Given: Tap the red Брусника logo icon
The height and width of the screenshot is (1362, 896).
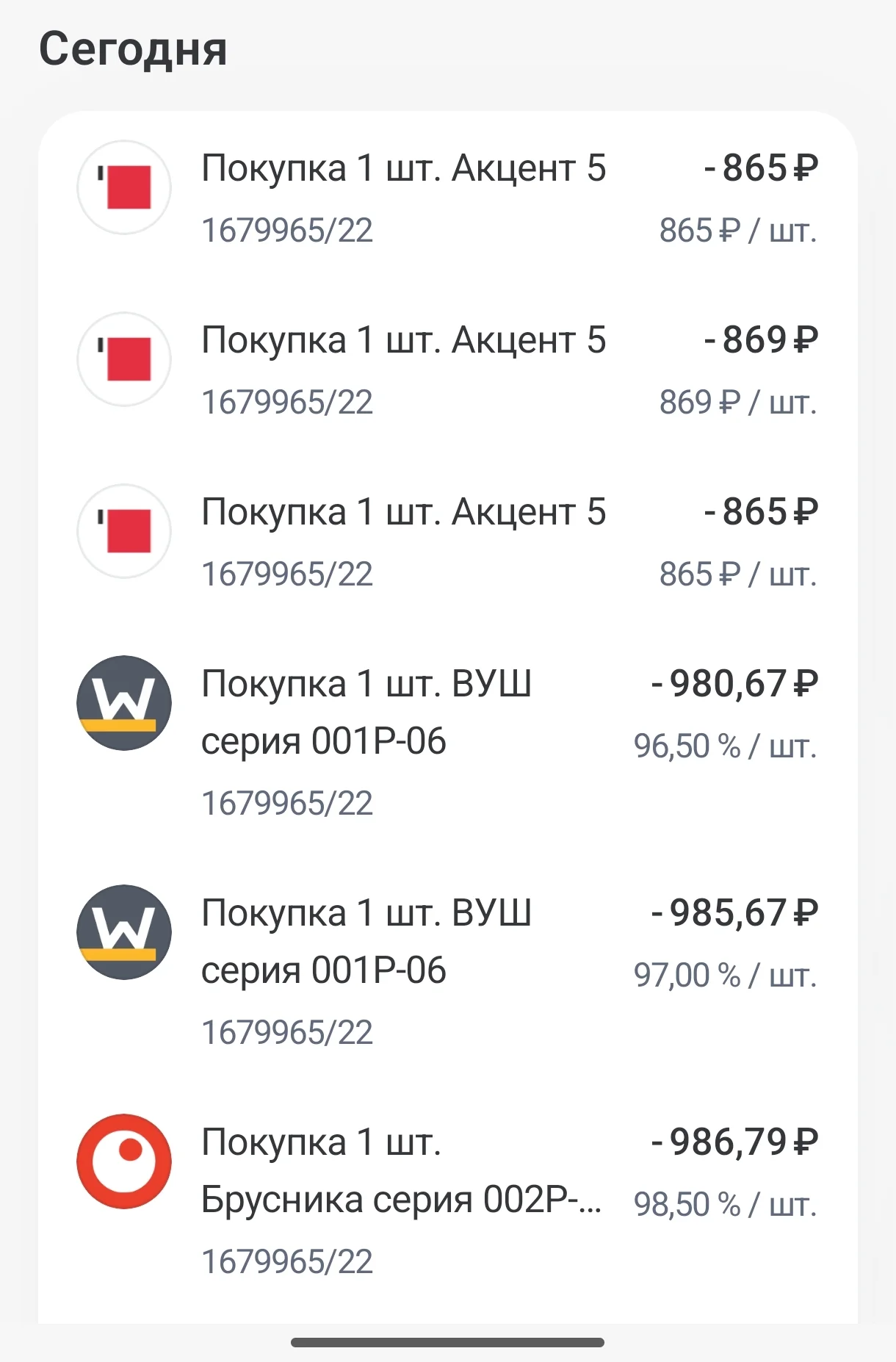Looking at the screenshot, I should click(x=124, y=1161).
